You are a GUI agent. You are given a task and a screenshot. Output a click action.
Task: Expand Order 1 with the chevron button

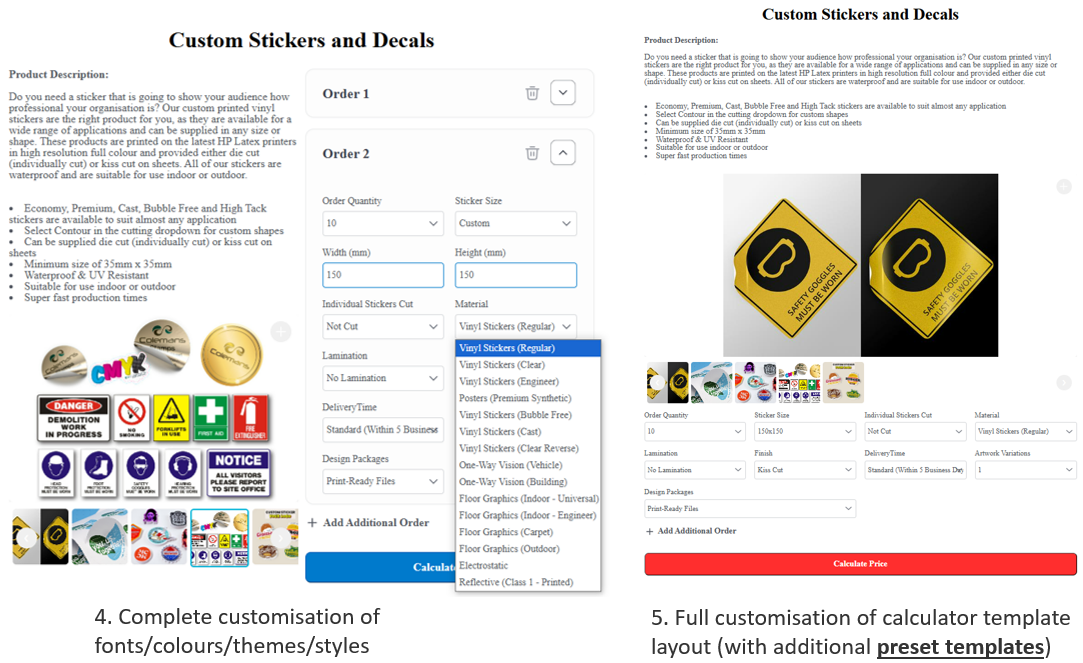[x=563, y=93]
